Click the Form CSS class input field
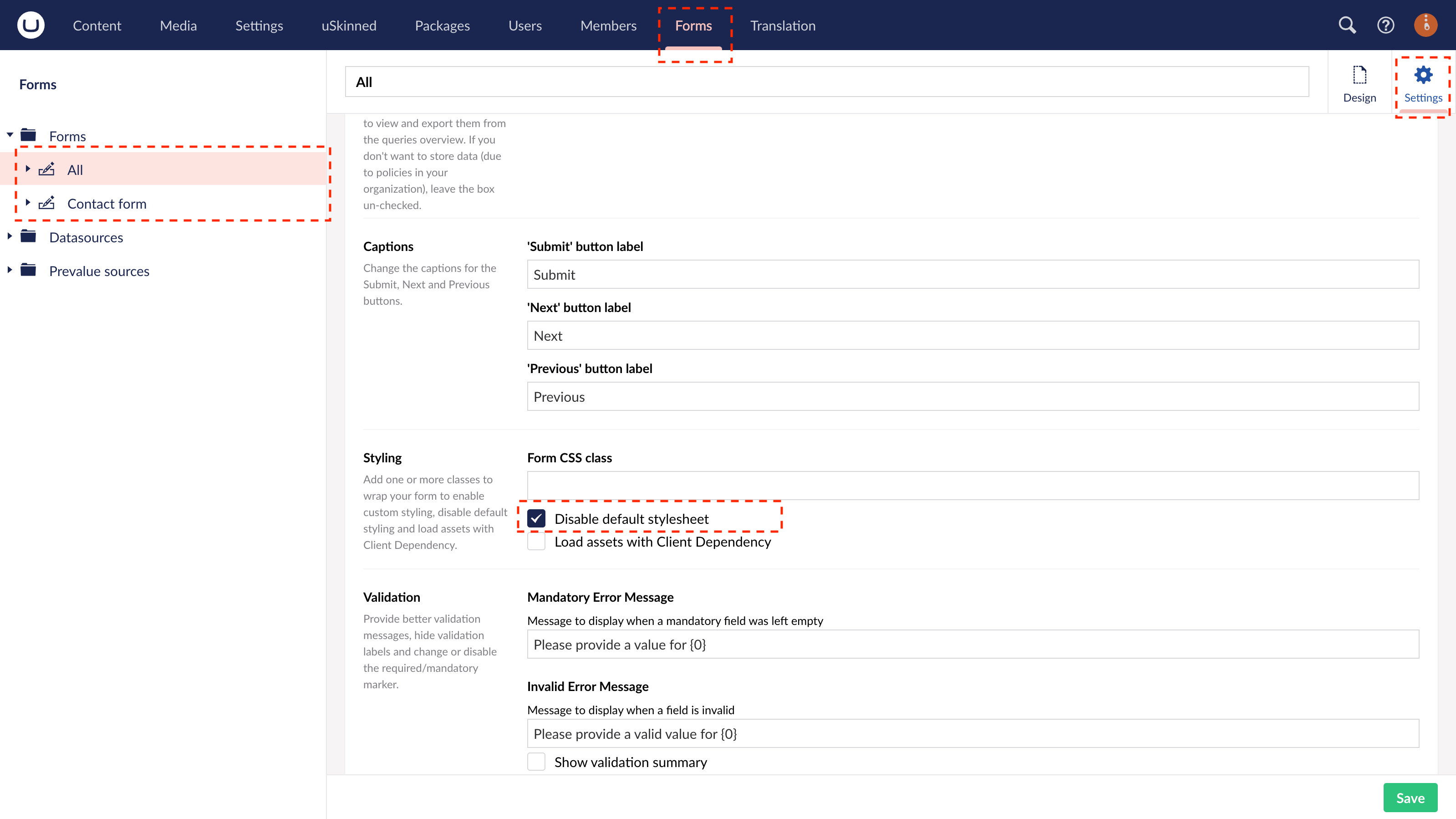The width and height of the screenshot is (1456, 819). [x=973, y=484]
